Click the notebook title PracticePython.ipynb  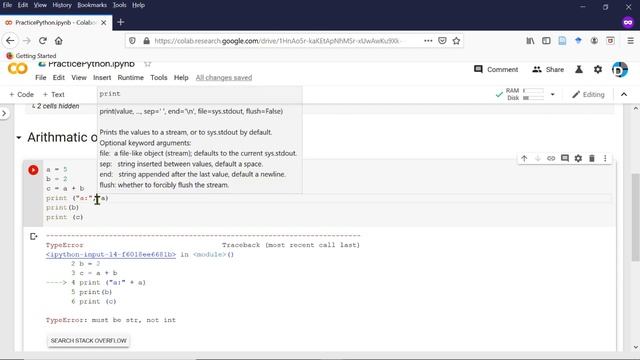(x=91, y=64)
